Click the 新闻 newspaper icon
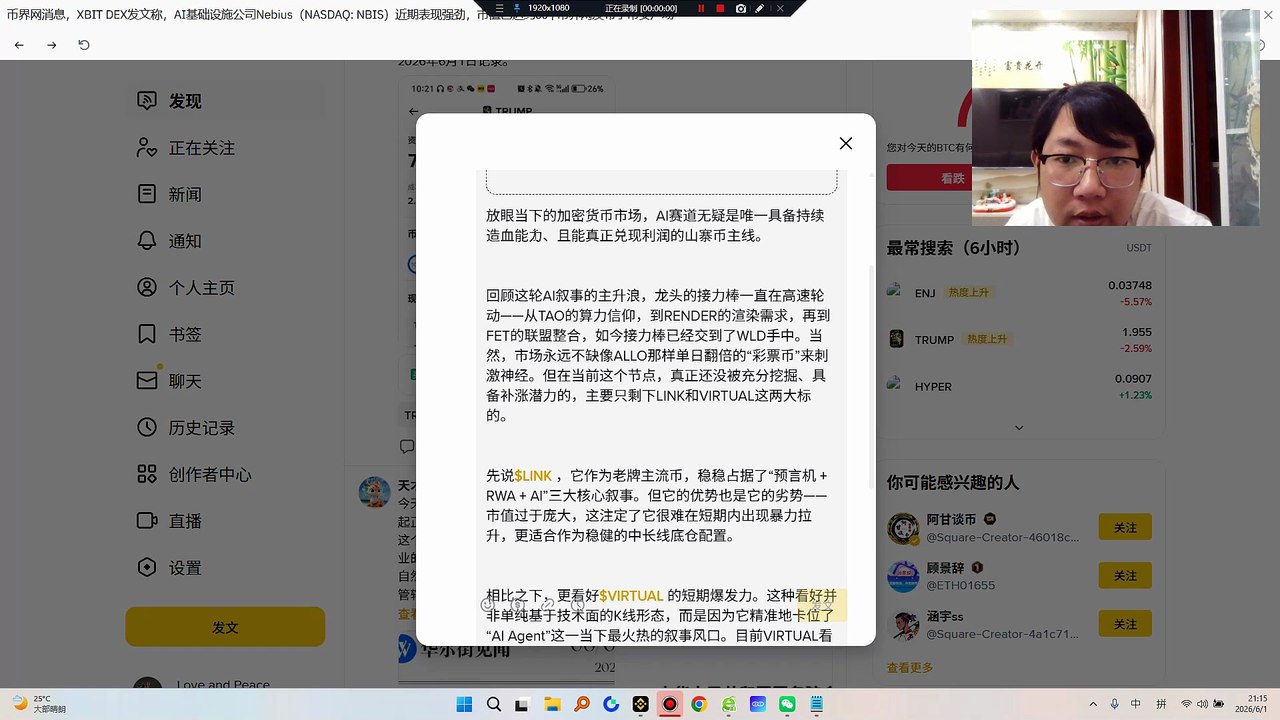1280x720 pixels. tap(147, 194)
